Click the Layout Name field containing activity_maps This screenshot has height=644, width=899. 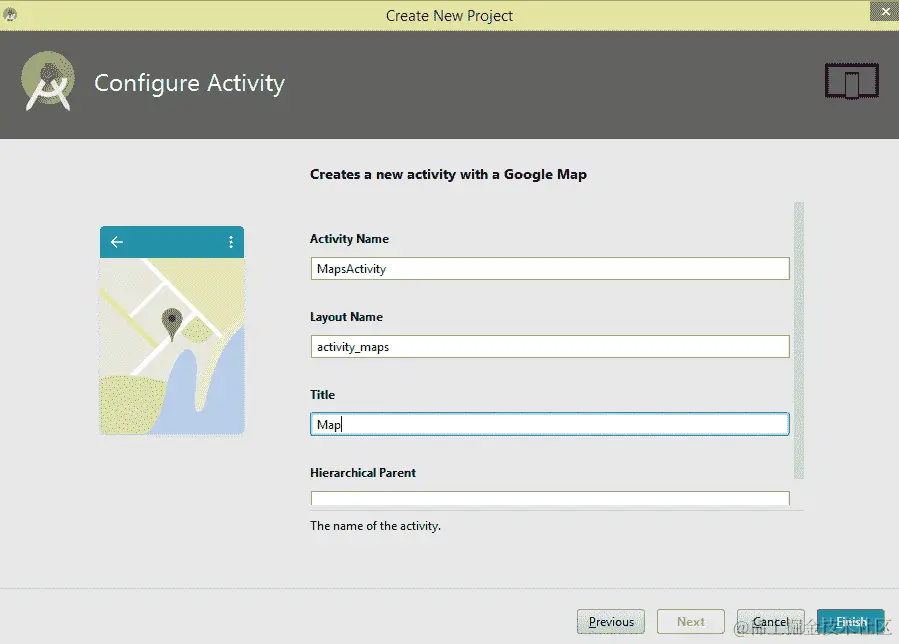pos(550,346)
